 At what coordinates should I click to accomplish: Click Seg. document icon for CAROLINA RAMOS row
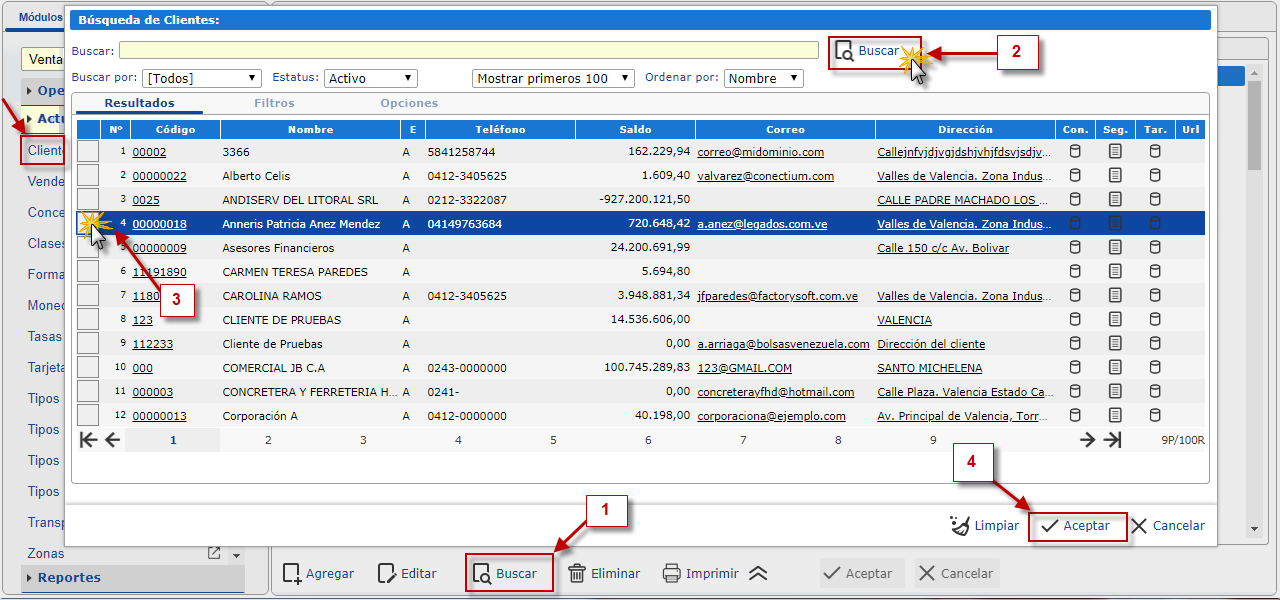(1115, 296)
